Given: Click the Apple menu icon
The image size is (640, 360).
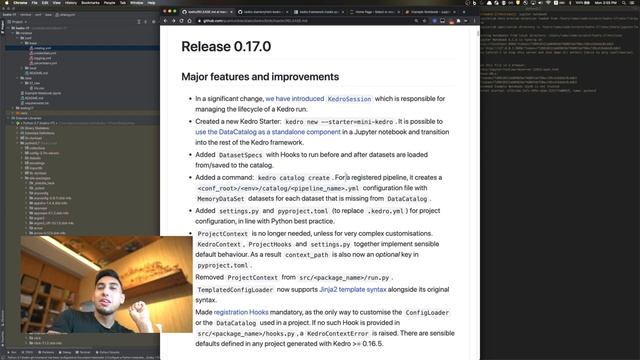Looking at the screenshot, I should [6, 3].
